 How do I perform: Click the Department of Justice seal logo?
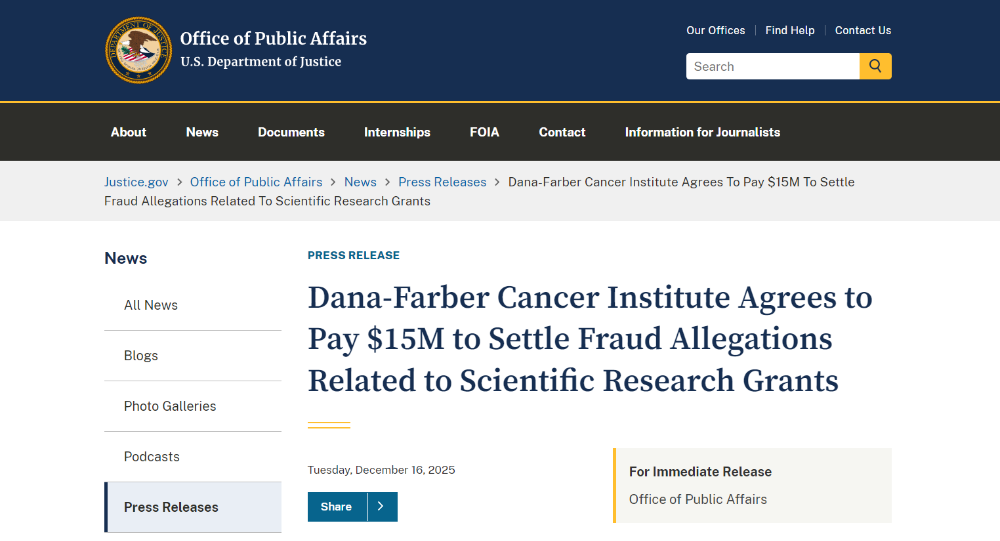(x=139, y=50)
